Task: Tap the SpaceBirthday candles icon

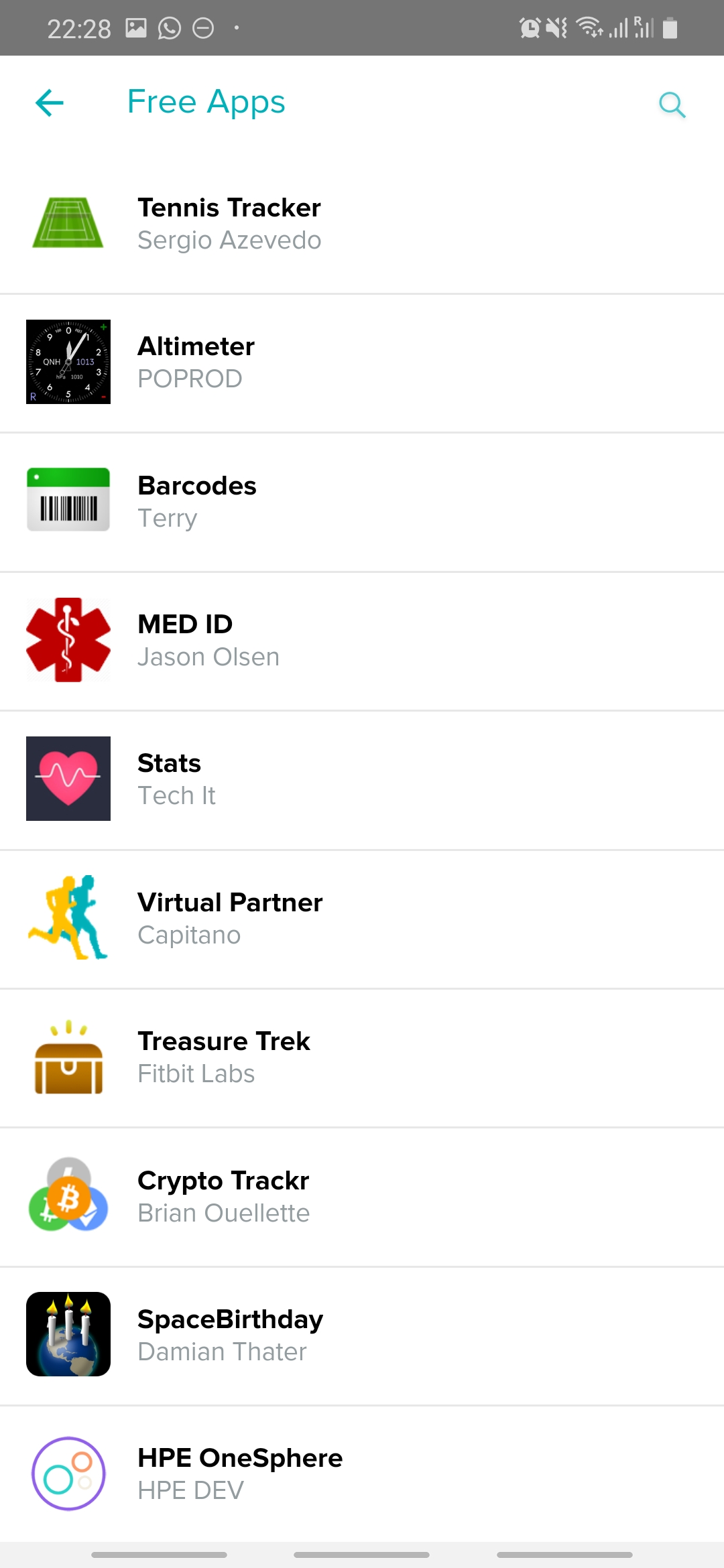Action: click(x=68, y=1334)
